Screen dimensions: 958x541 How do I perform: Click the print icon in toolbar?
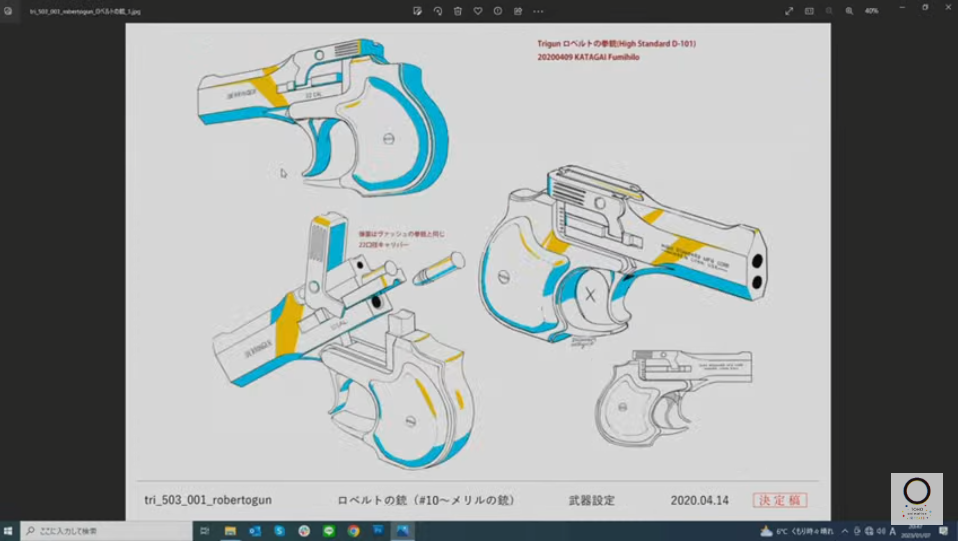pos(518,11)
